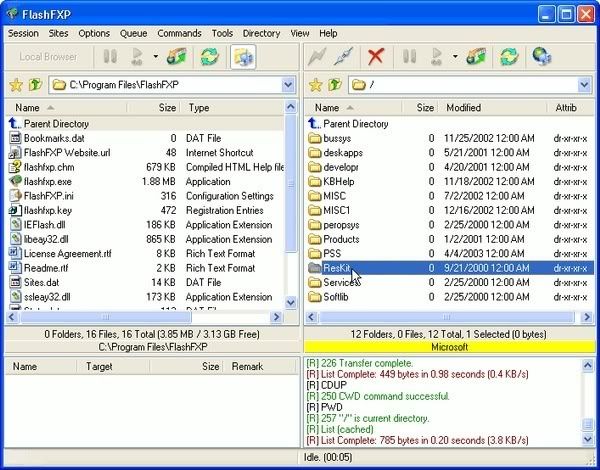Select the Products folder in remote list

[341, 239]
